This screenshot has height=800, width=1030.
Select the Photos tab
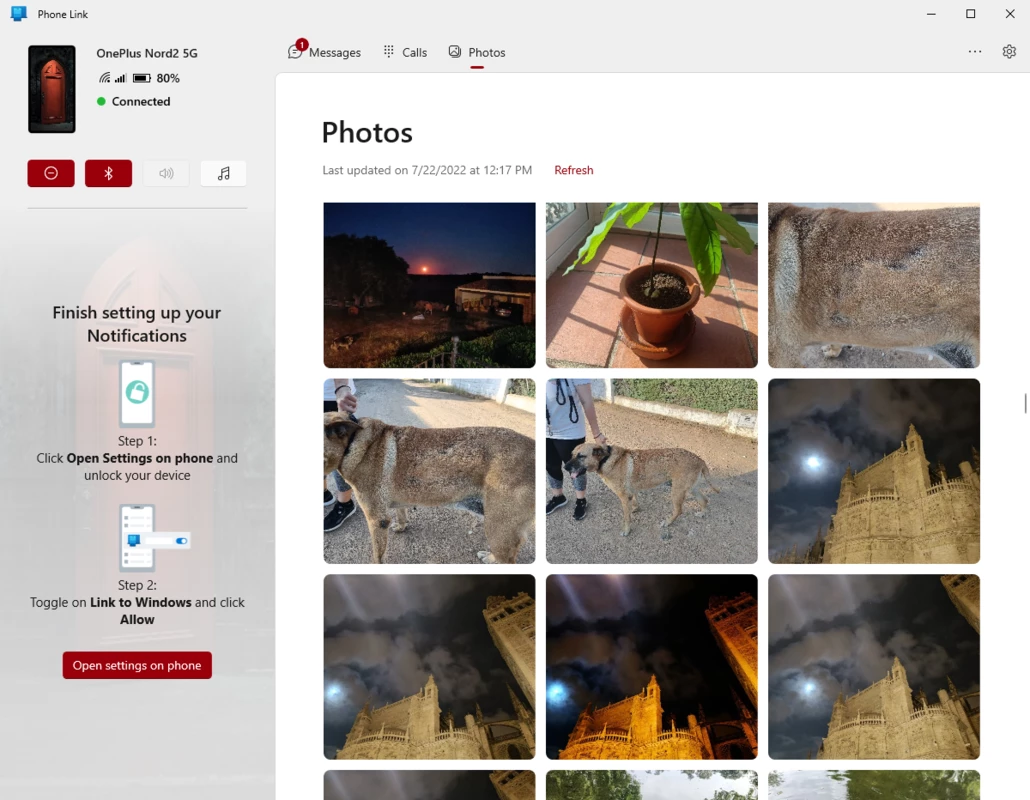(477, 52)
